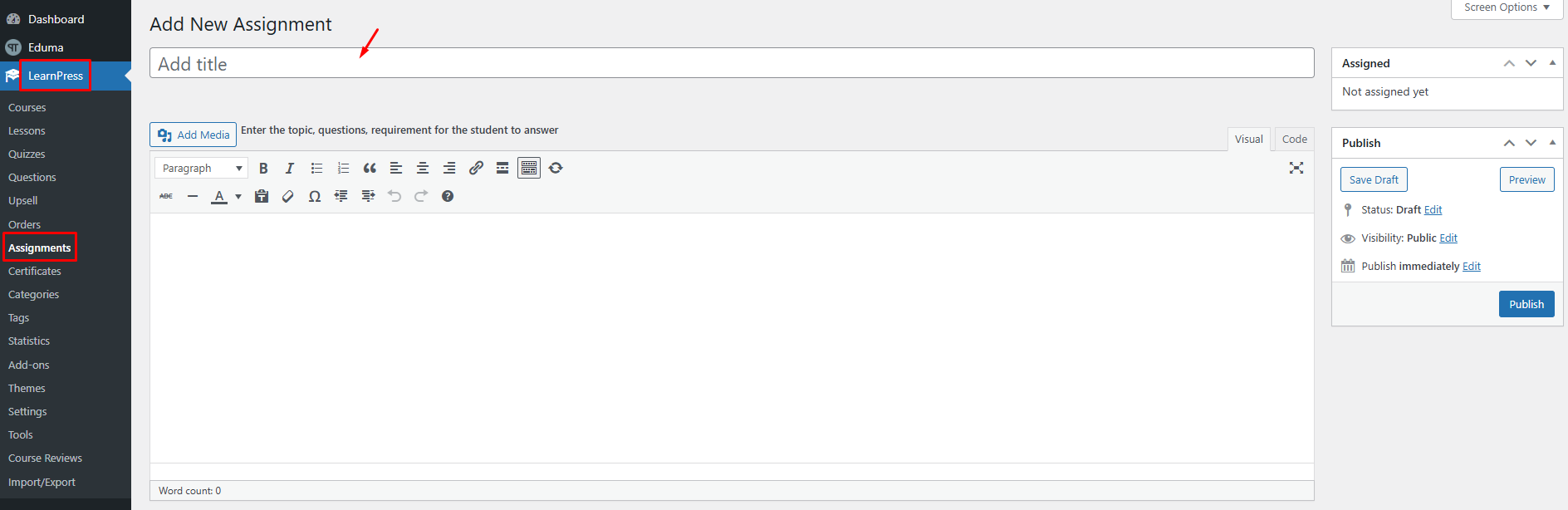This screenshot has width=1568, height=510.
Task: Insert or edit a link
Action: (x=476, y=168)
